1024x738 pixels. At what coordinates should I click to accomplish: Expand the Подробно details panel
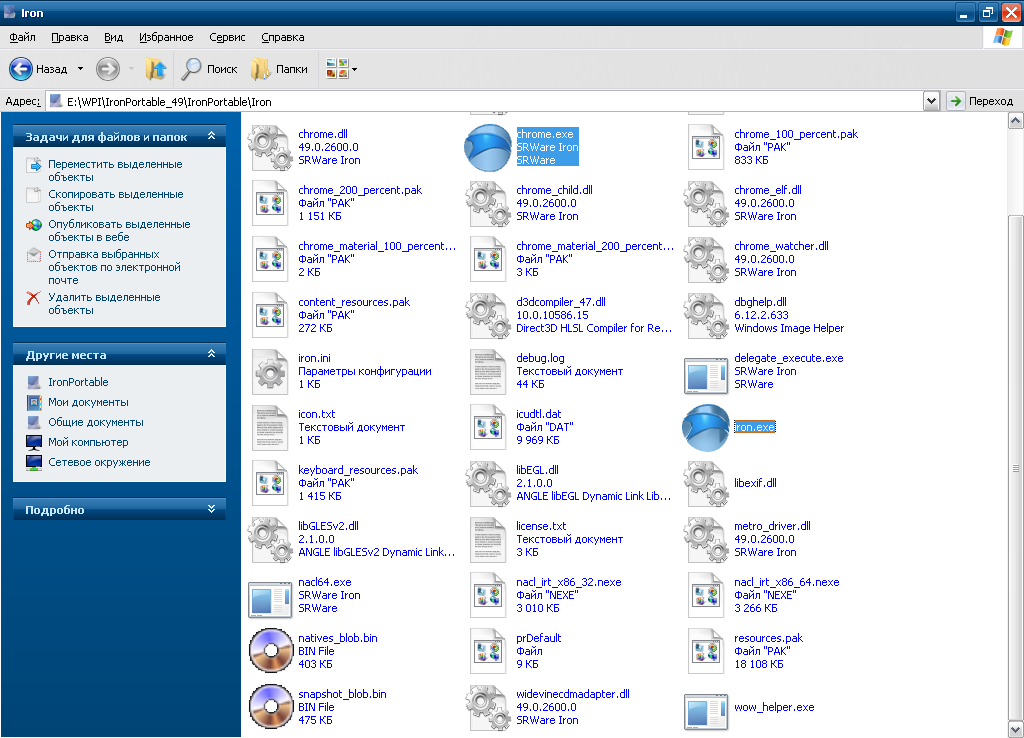pos(210,509)
